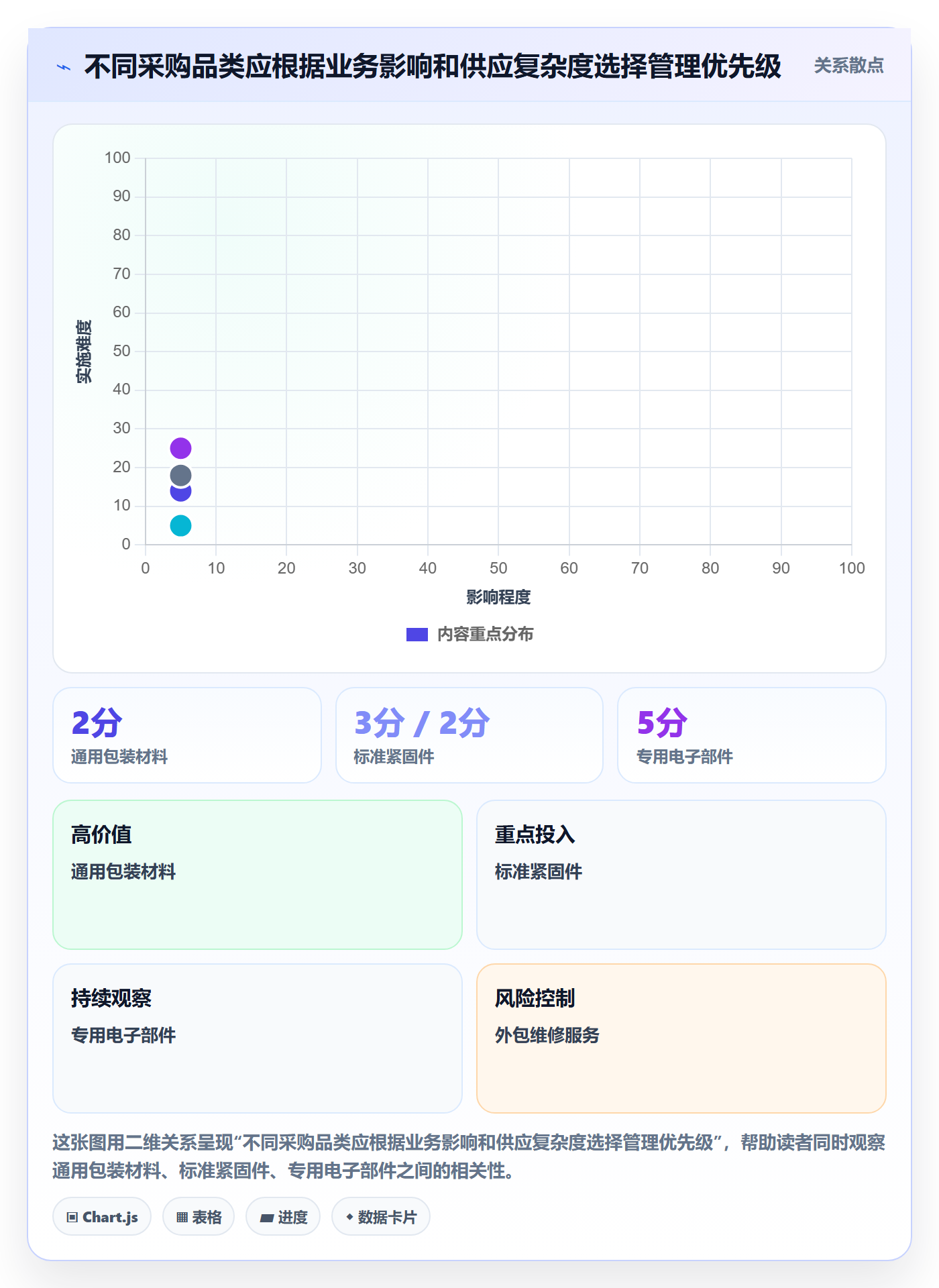The width and height of the screenshot is (939, 1288).
Task: Click the lightning bolt icon beside the title
Action: point(64,67)
